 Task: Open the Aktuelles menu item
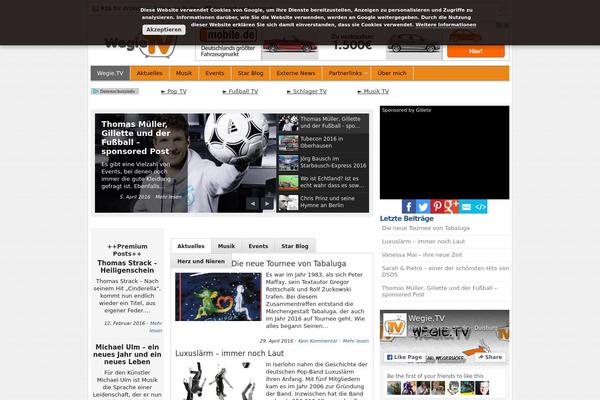click(x=150, y=73)
